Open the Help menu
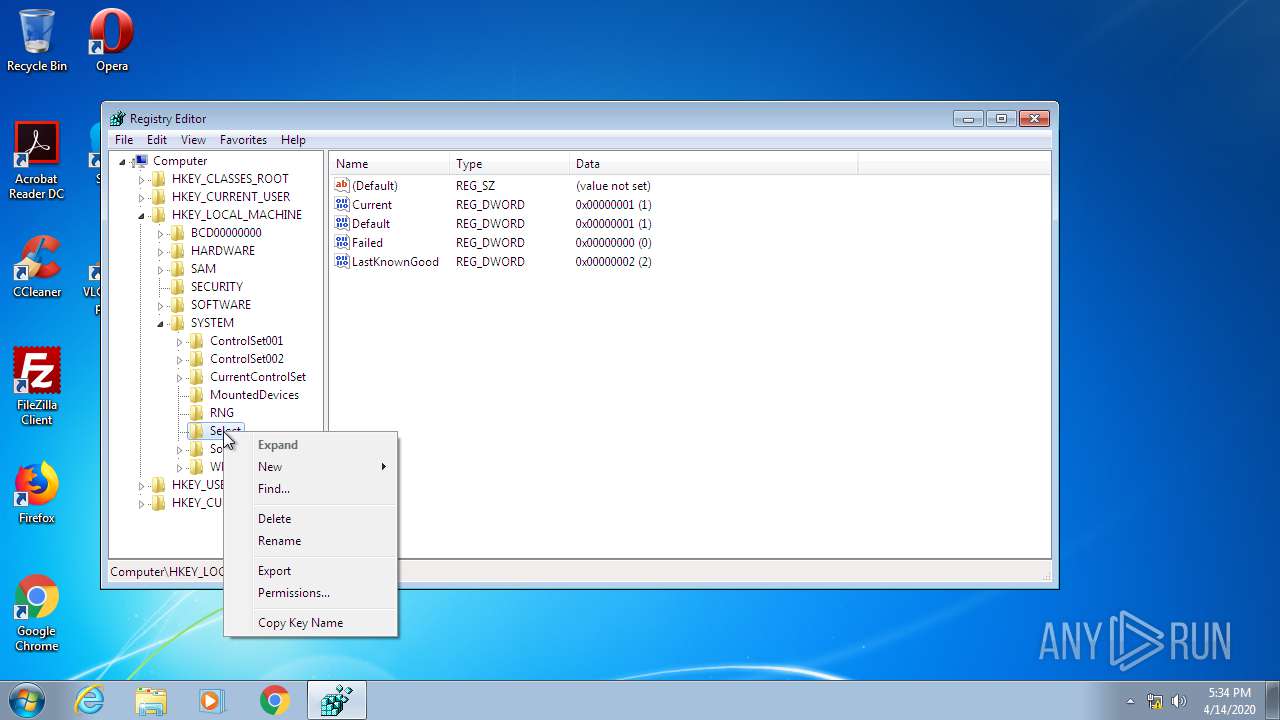This screenshot has width=1280, height=720. click(293, 140)
